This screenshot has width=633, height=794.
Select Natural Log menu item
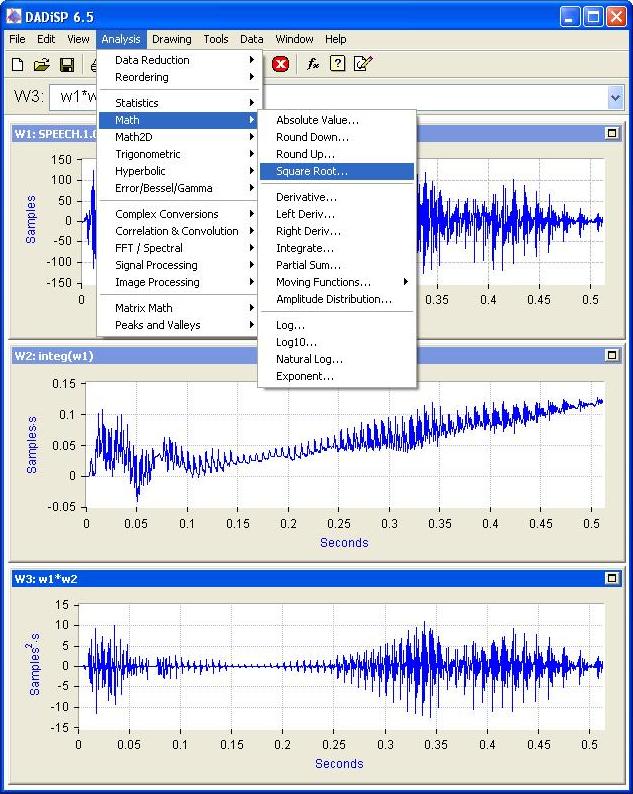pyautogui.click(x=337, y=359)
